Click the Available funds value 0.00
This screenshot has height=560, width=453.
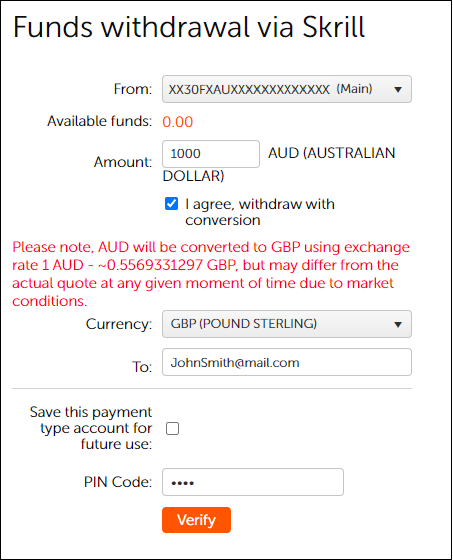coord(178,122)
